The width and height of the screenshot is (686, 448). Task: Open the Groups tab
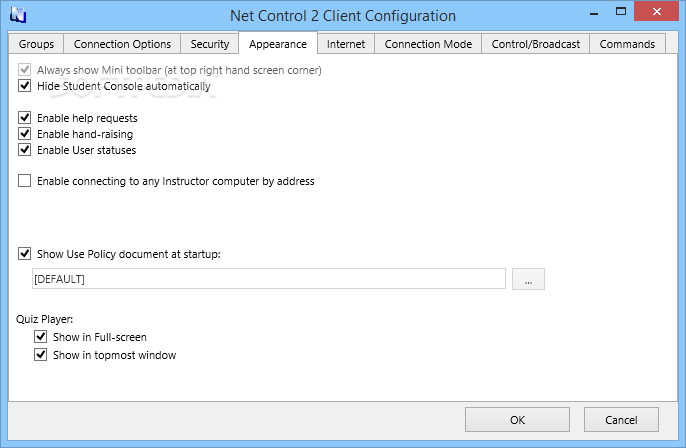coord(36,44)
